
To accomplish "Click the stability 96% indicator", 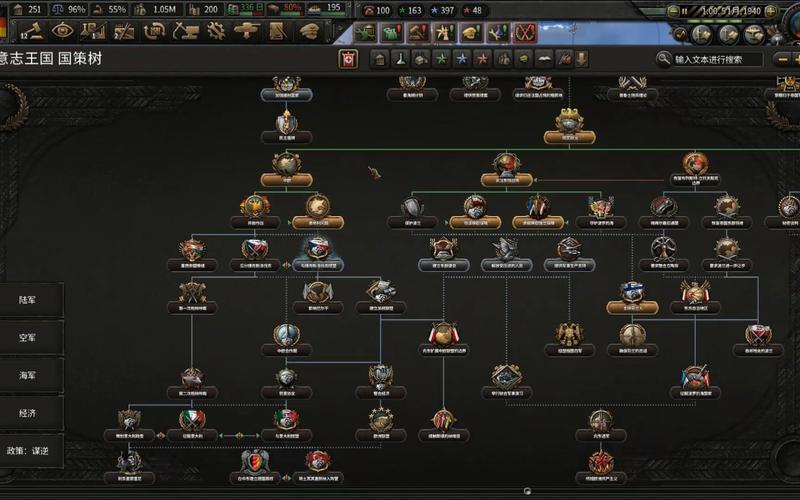I will click(x=70, y=9).
